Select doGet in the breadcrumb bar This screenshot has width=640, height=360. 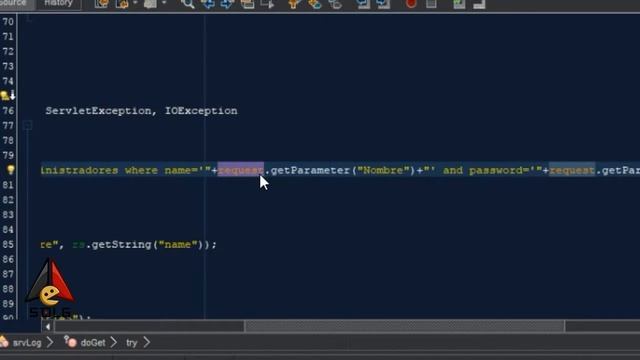pos(93,343)
